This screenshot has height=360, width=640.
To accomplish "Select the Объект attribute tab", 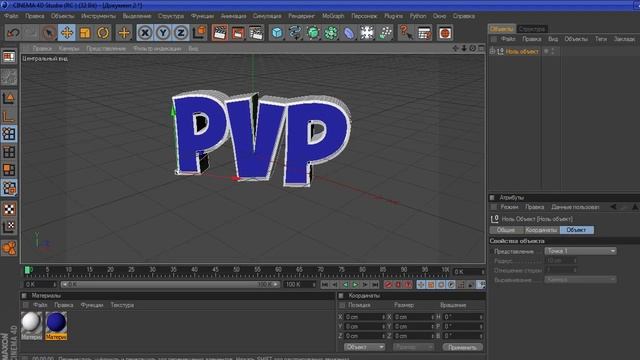I will click(x=576, y=230).
